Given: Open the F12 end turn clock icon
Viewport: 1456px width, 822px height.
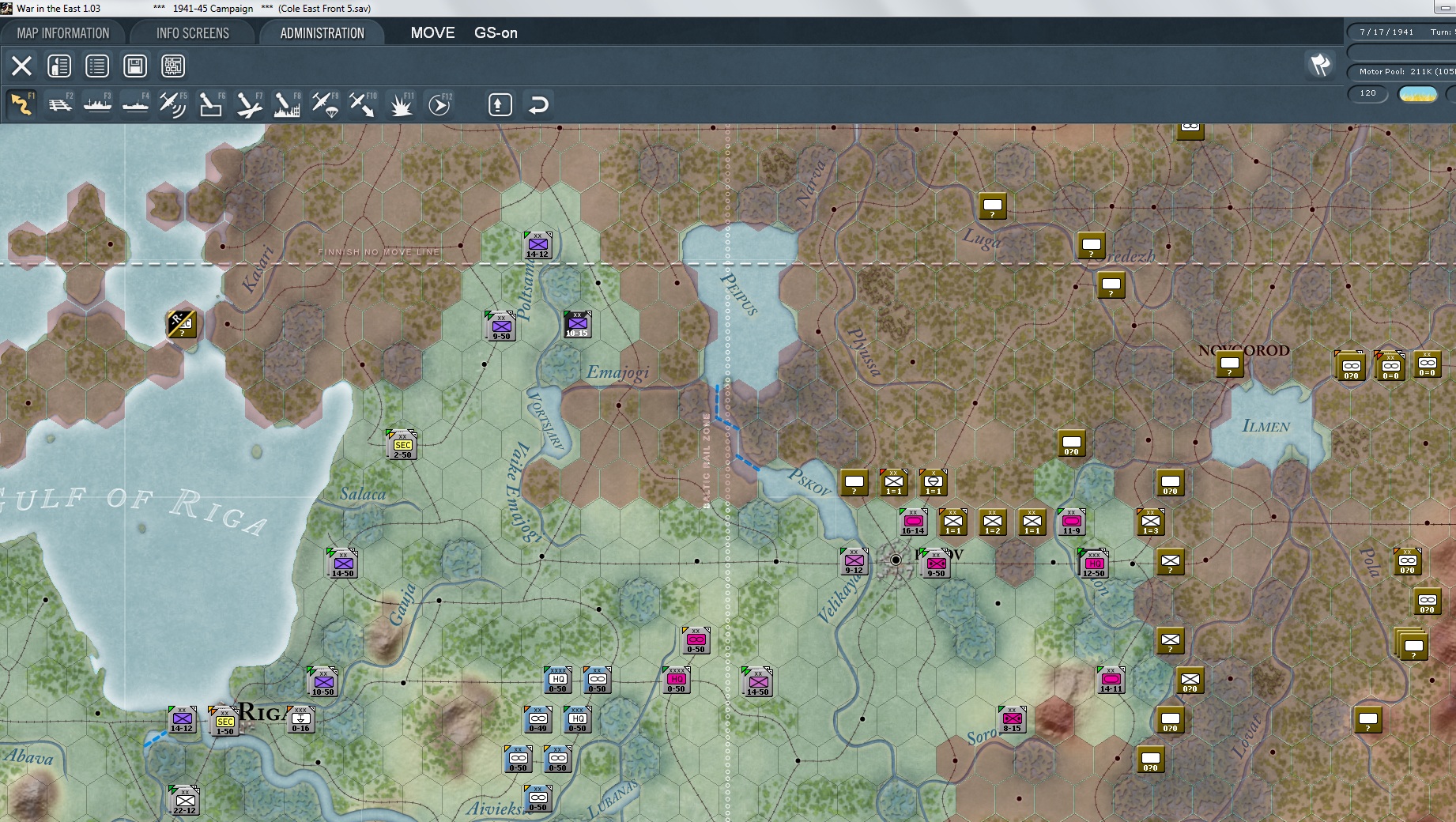Looking at the screenshot, I should point(439,104).
